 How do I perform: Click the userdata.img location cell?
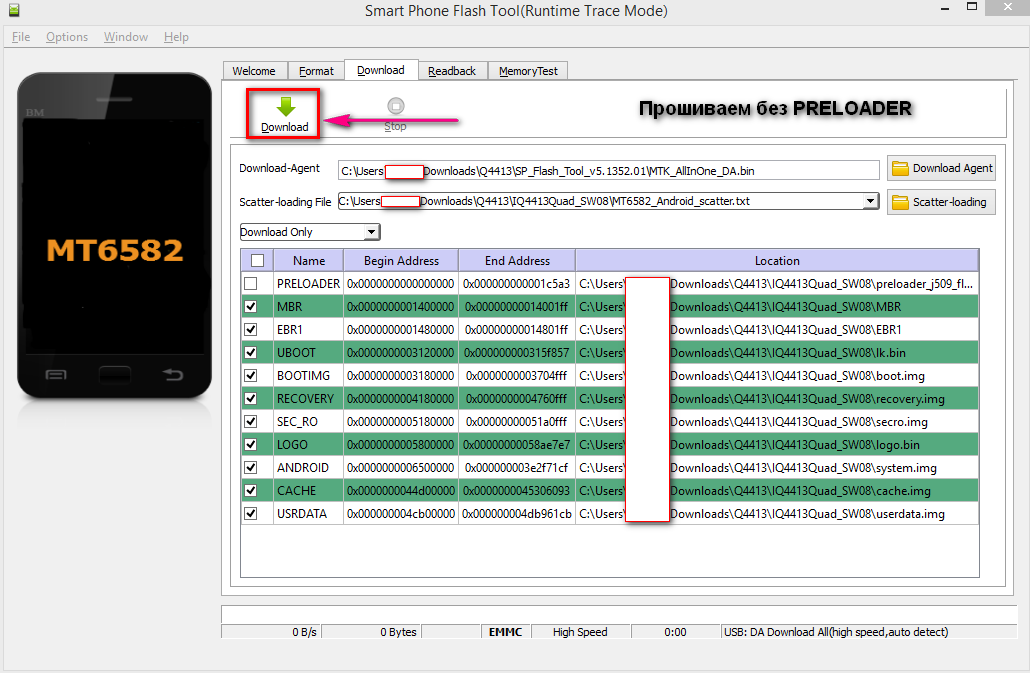pyautogui.click(x=777, y=513)
